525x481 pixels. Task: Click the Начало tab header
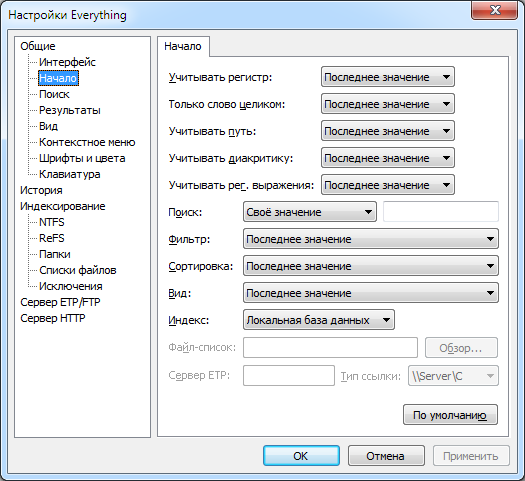183,46
